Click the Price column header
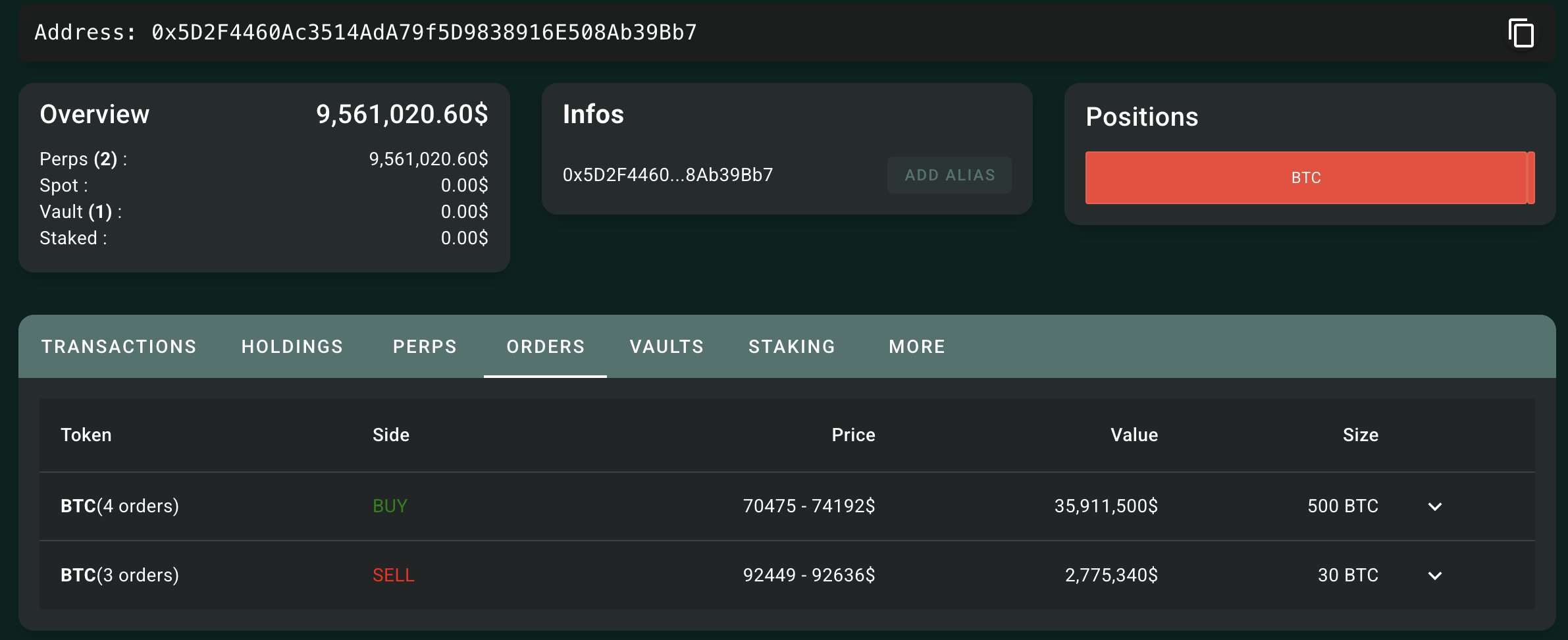1568x640 pixels. [x=853, y=435]
